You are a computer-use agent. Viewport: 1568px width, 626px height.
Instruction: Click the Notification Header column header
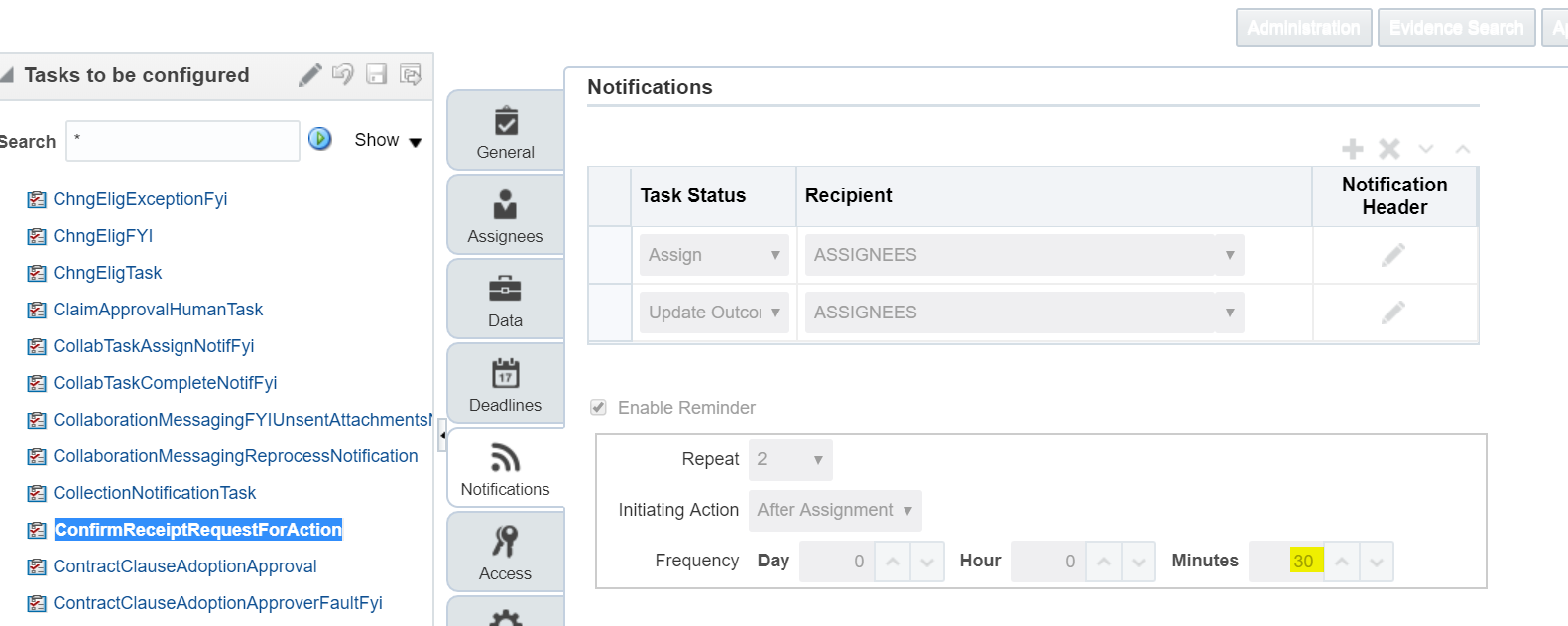[1394, 196]
